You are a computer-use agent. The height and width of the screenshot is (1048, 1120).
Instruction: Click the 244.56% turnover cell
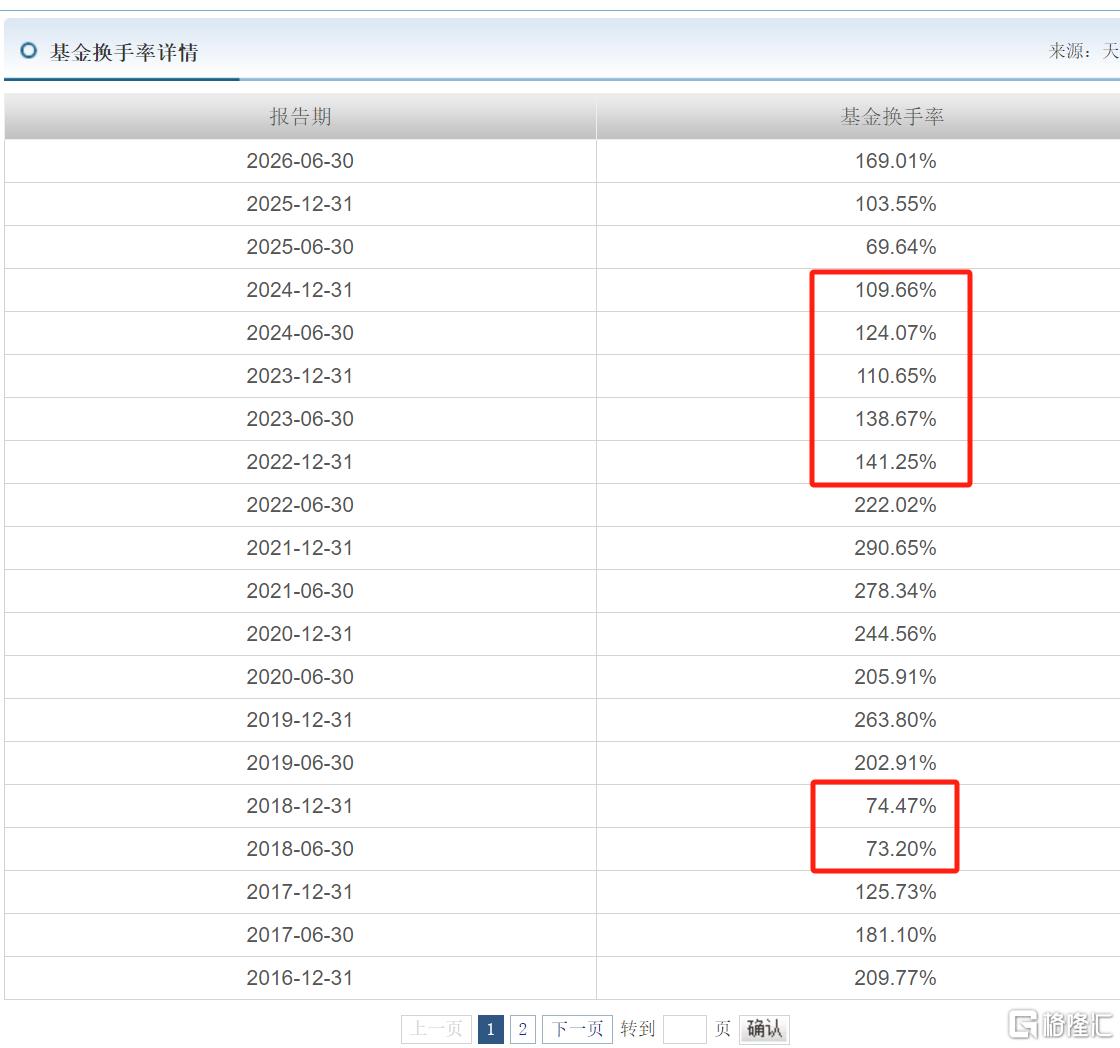coord(896,634)
